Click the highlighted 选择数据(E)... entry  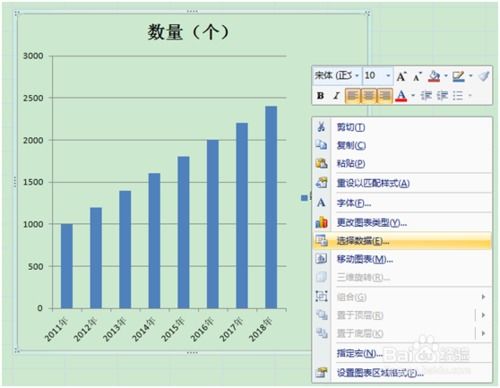pyautogui.click(x=402, y=241)
